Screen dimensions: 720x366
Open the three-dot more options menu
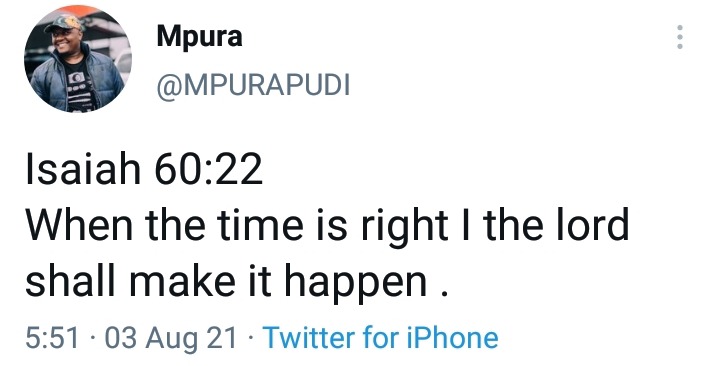tap(680, 37)
